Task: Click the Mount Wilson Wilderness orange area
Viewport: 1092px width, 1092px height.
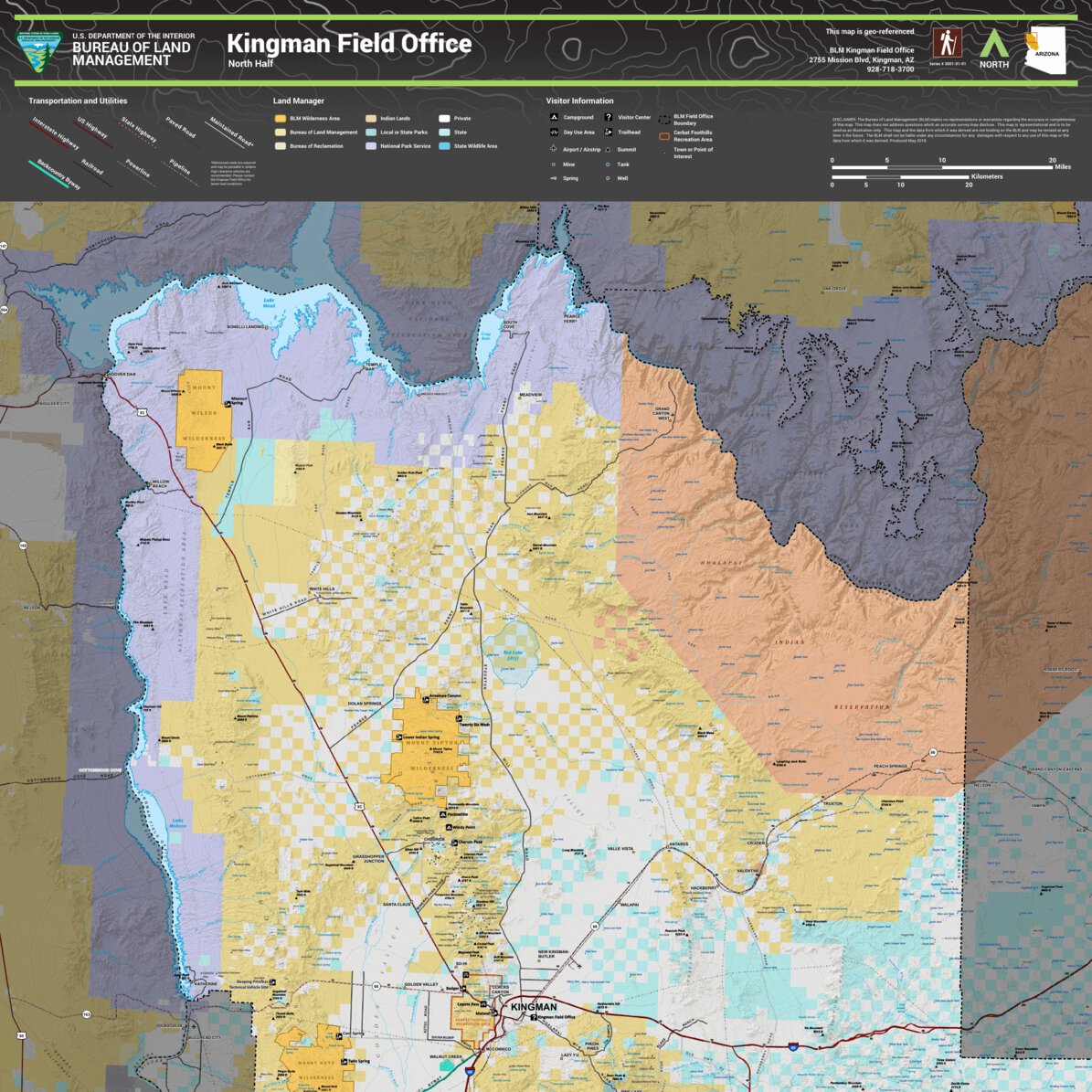Action: point(203,421)
